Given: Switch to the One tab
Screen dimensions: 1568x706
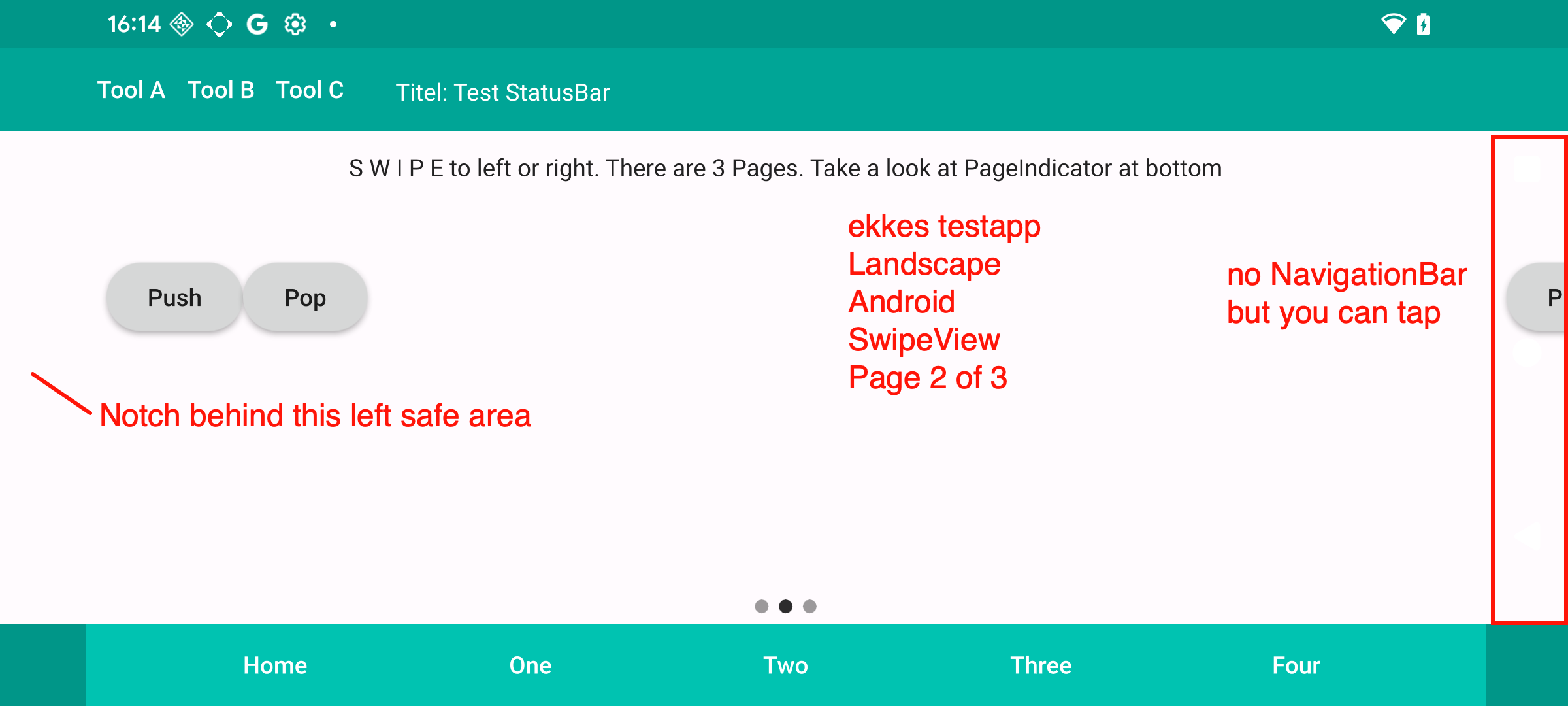Looking at the screenshot, I should click(531, 665).
